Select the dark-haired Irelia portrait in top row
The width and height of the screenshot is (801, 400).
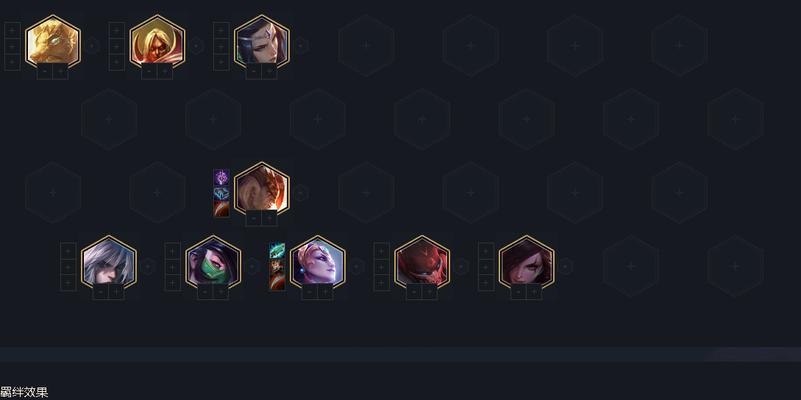tap(262, 42)
